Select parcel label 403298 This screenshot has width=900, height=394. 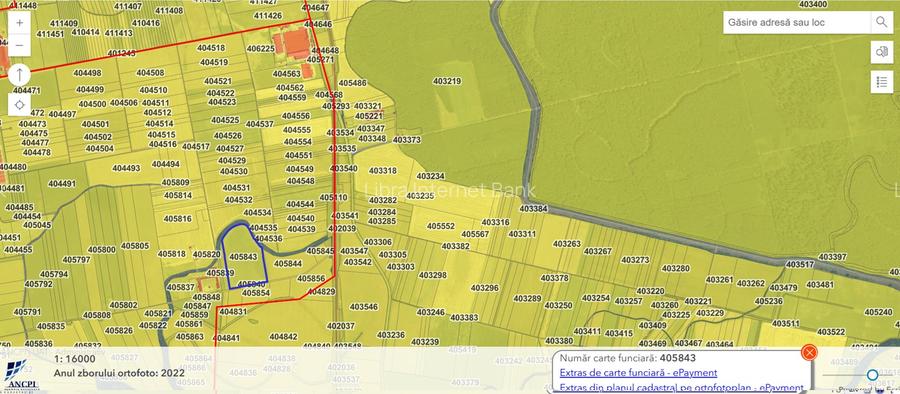pyautogui.click(x=433, y=275)
